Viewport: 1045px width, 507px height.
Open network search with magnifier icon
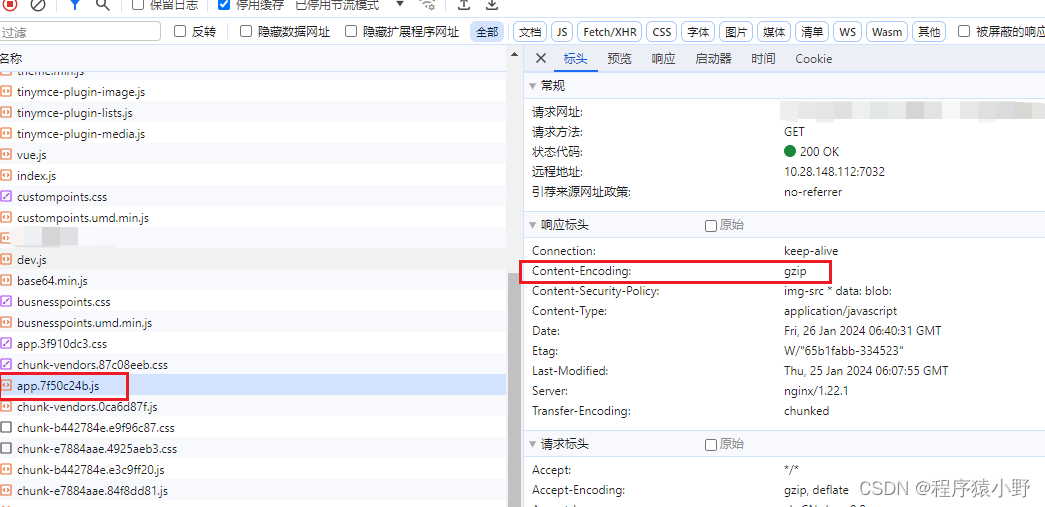tap(102, 5)
